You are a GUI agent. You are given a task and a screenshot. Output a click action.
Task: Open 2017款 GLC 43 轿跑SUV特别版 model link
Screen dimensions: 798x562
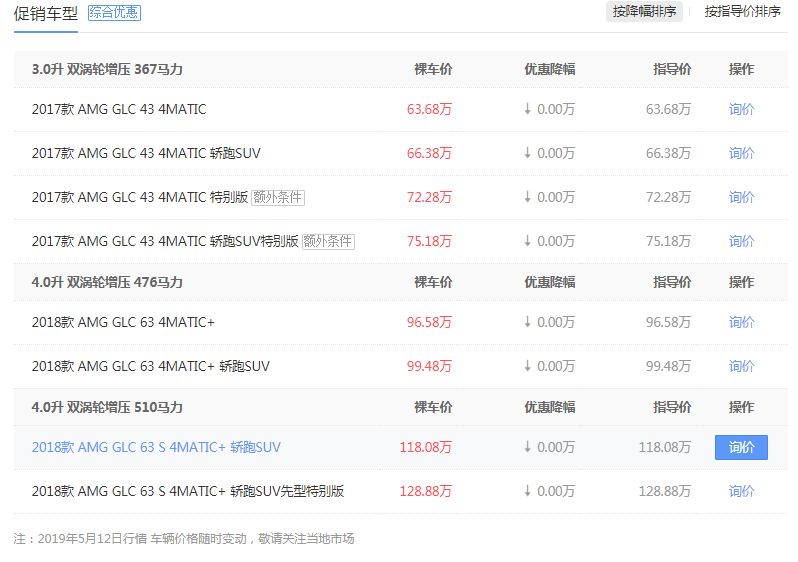(165, 241)
